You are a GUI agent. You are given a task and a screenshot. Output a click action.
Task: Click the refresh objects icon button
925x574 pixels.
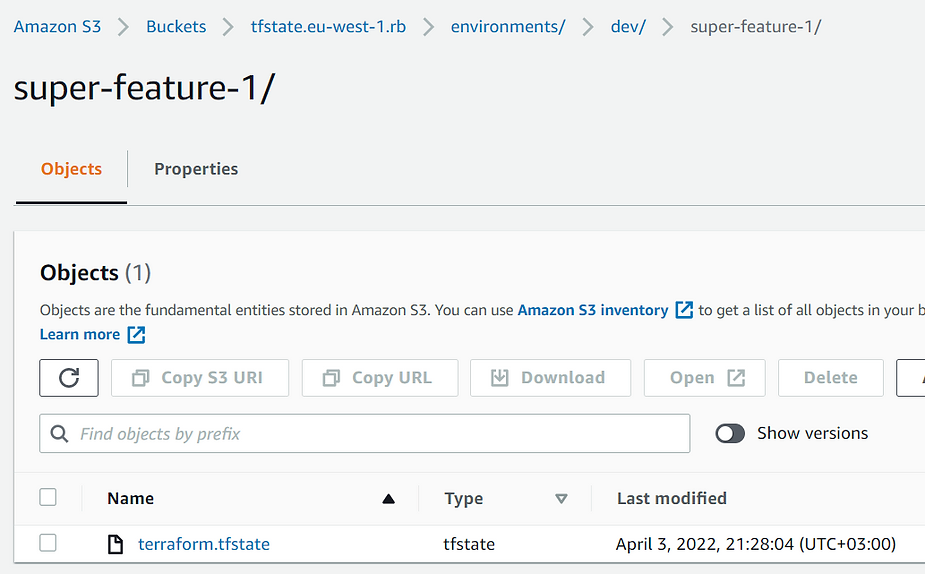(x=69, y=378)
